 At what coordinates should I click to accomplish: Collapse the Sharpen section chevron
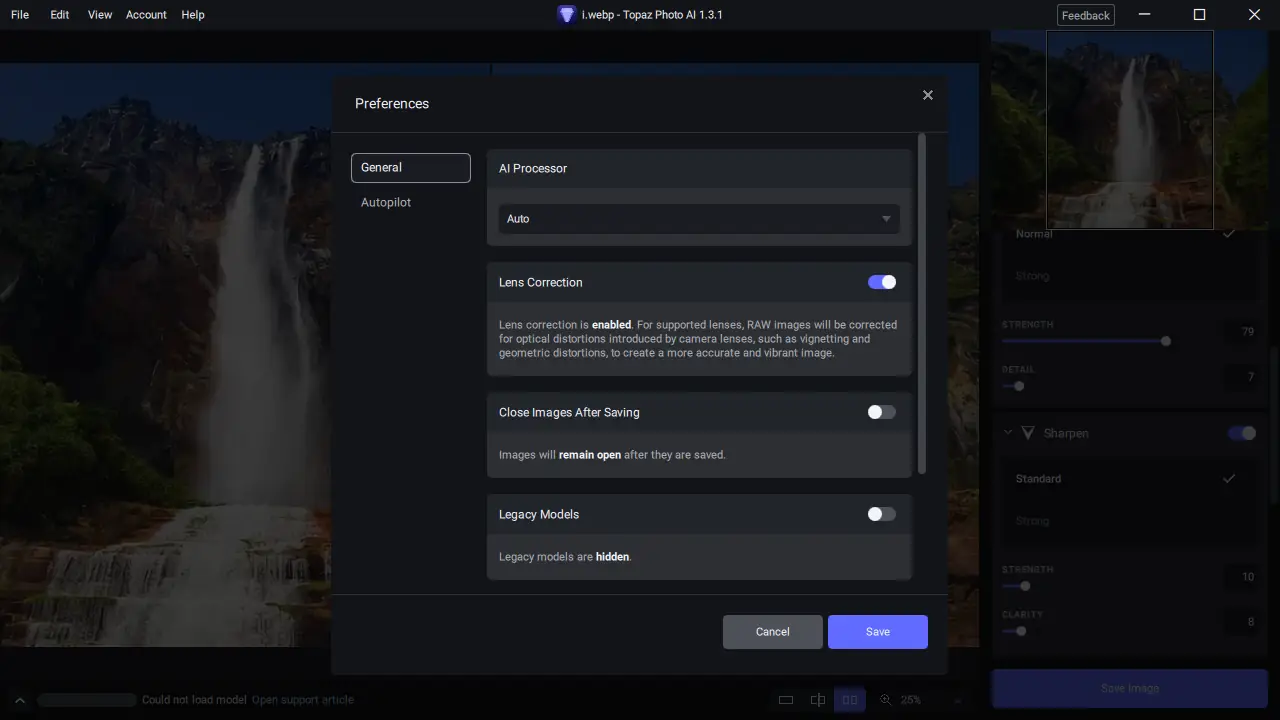(1007, 433)
